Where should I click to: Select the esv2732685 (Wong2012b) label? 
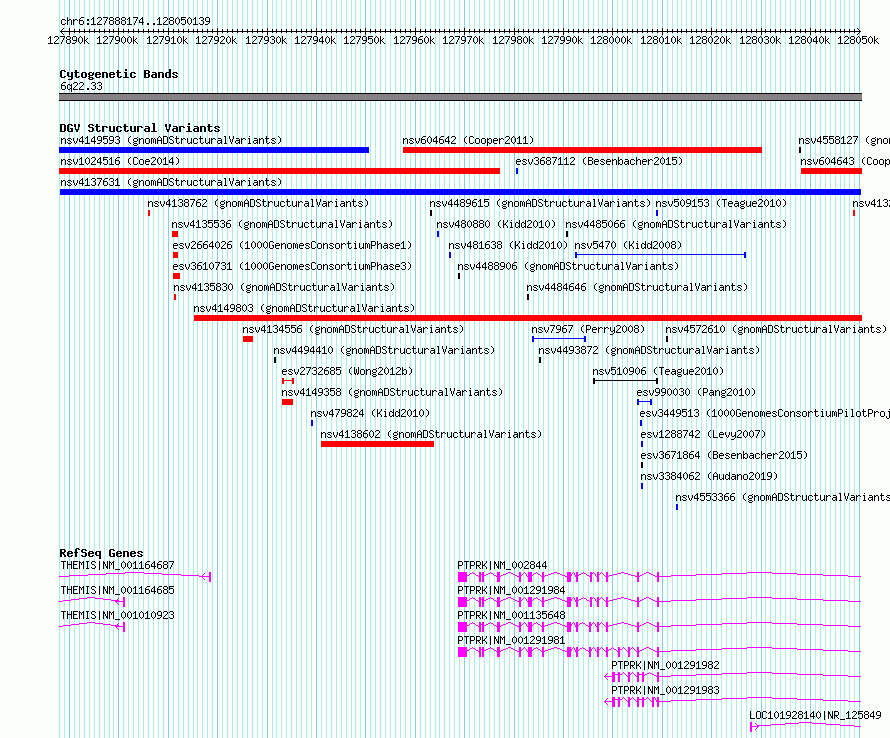tap(347, 371)
